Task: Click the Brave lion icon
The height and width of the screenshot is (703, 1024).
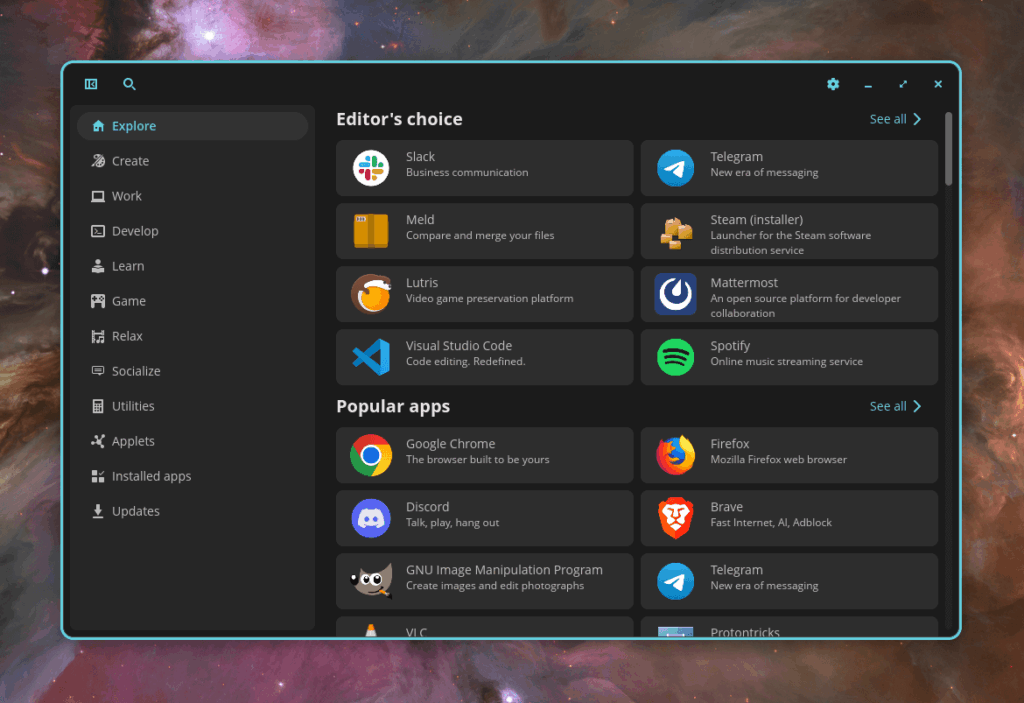Action: (675, 517)
